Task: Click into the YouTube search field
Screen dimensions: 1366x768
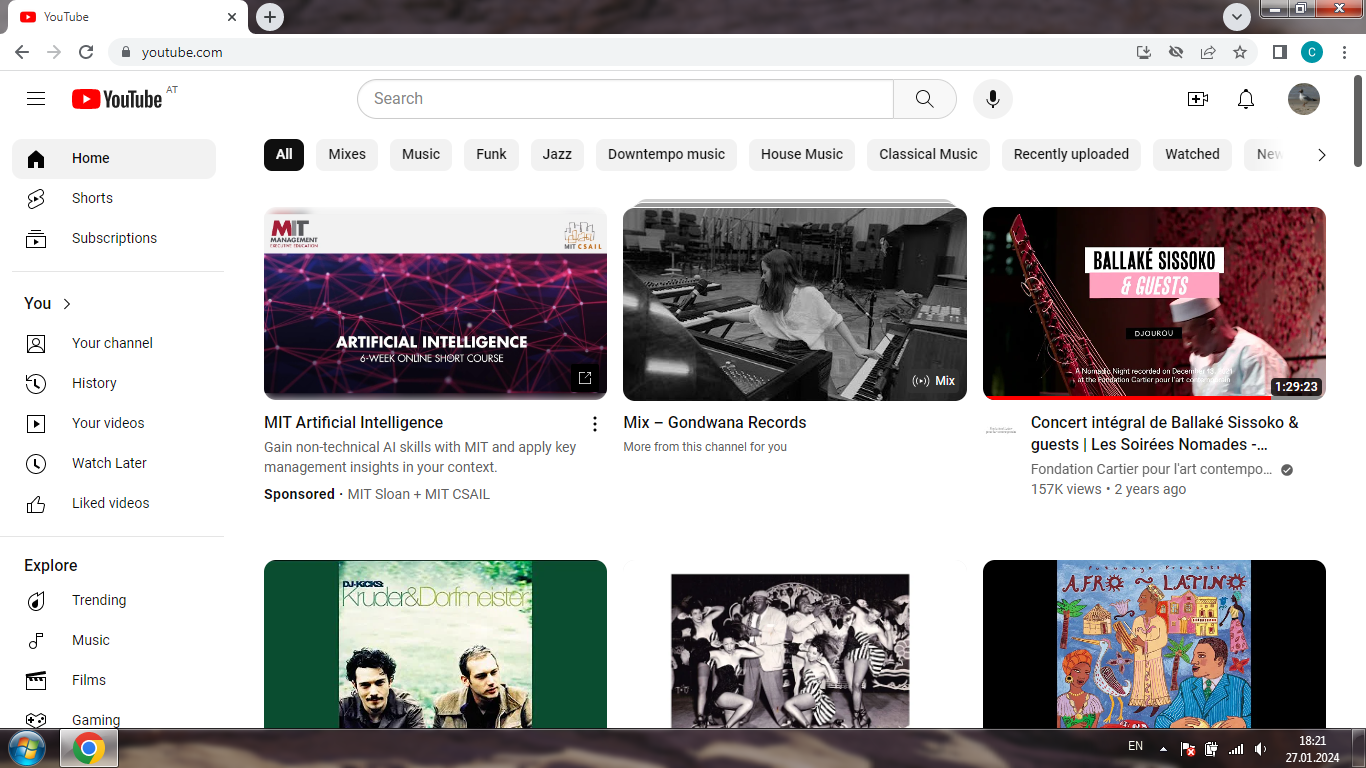Action: pyautogui.click(x=625, y=99)
